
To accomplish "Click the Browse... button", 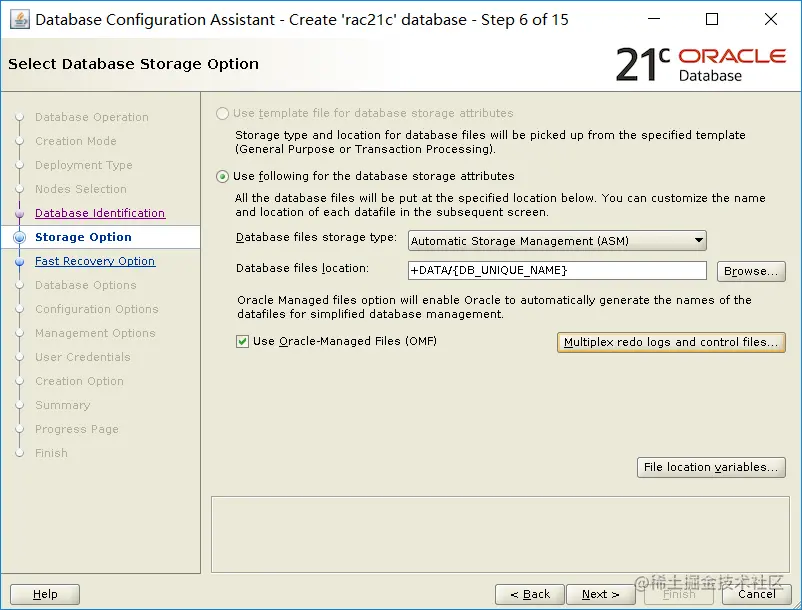I will pyautogui.click(x=751, y=271).
